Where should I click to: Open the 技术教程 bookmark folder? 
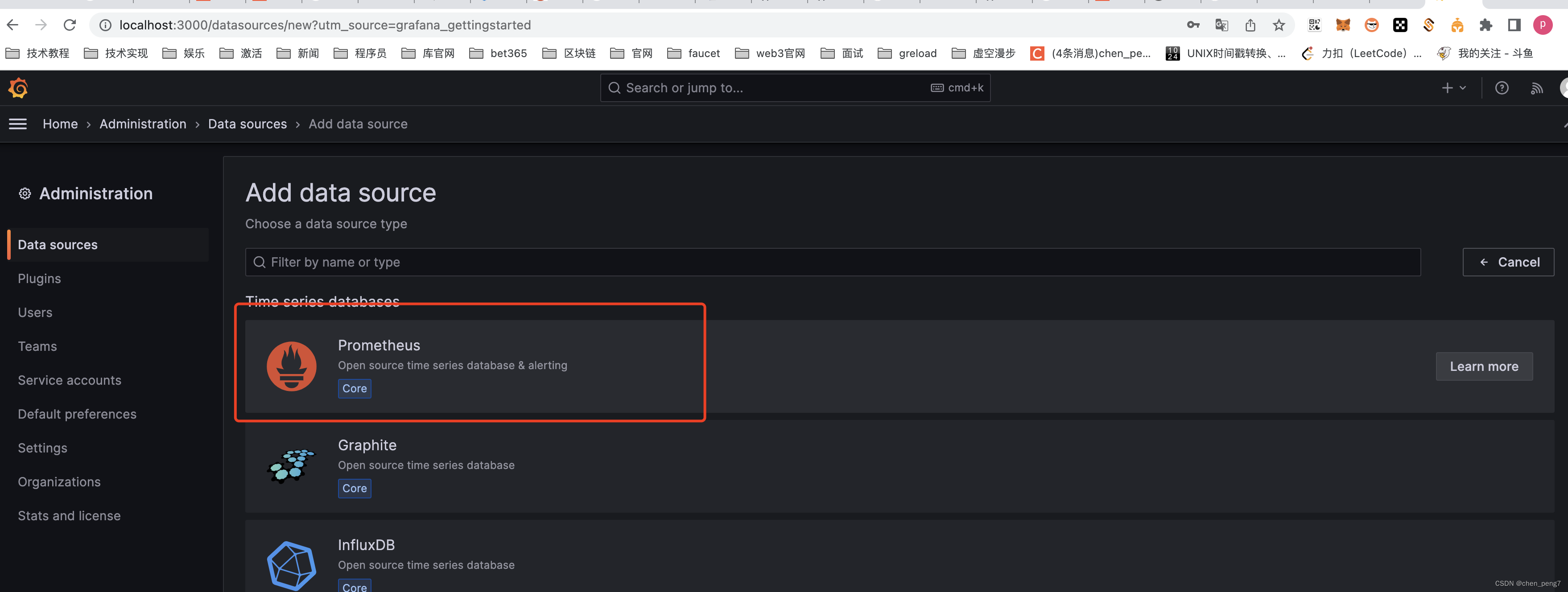point(38,53)
